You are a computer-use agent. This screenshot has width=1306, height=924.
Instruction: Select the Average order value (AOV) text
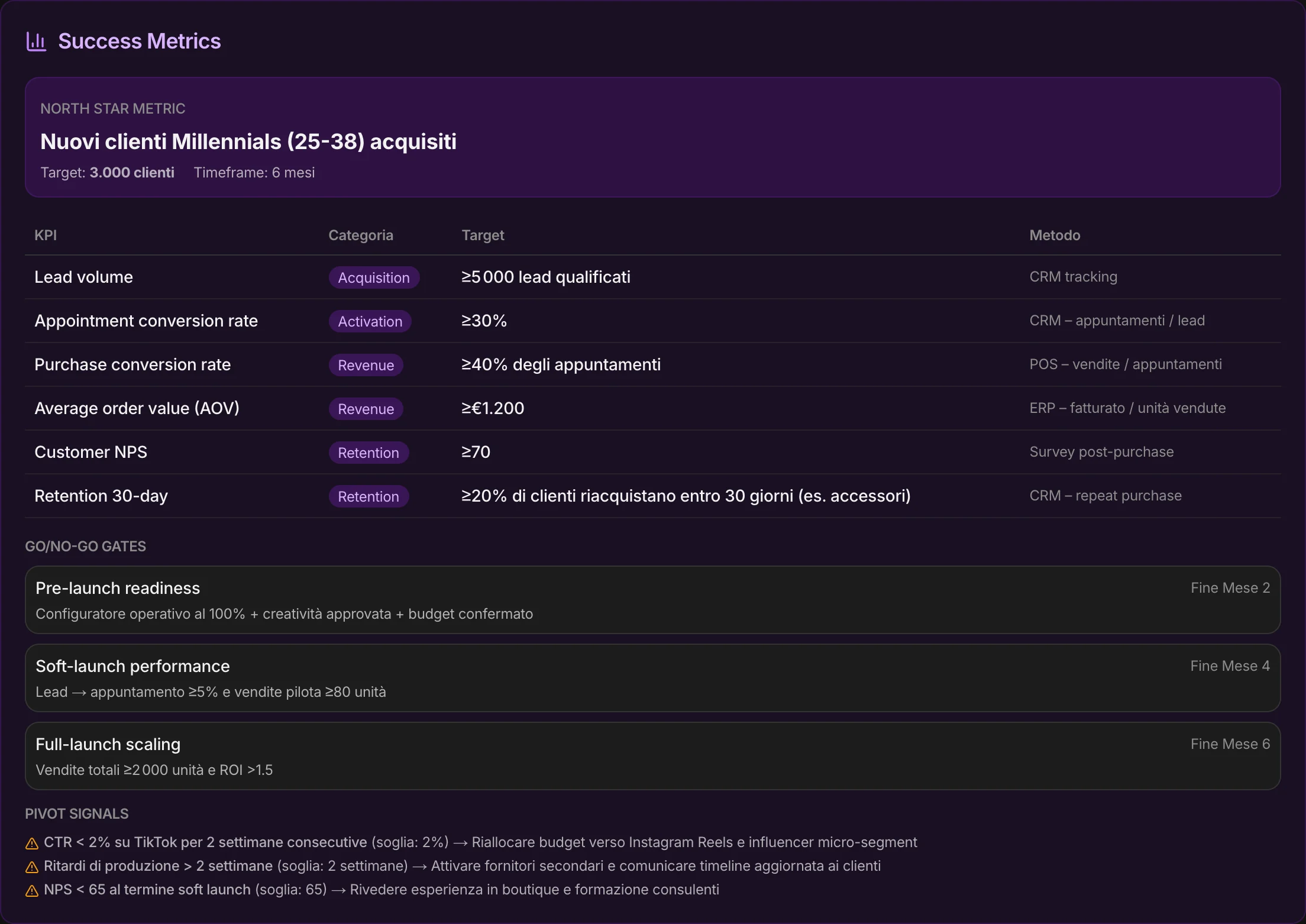click(x=137, y=408)
